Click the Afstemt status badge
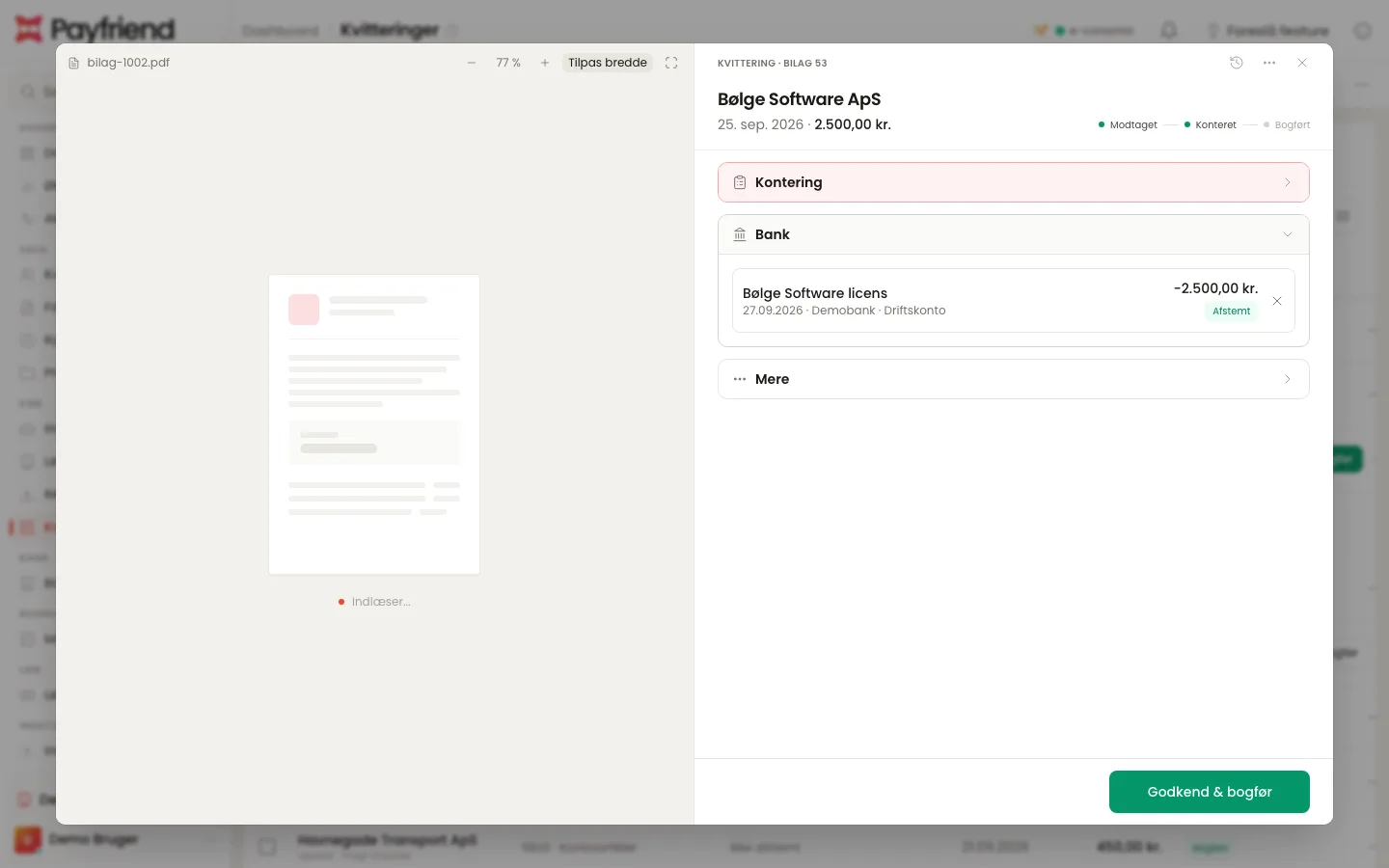Screen dimensions: 1389x868 [1232, 312]
